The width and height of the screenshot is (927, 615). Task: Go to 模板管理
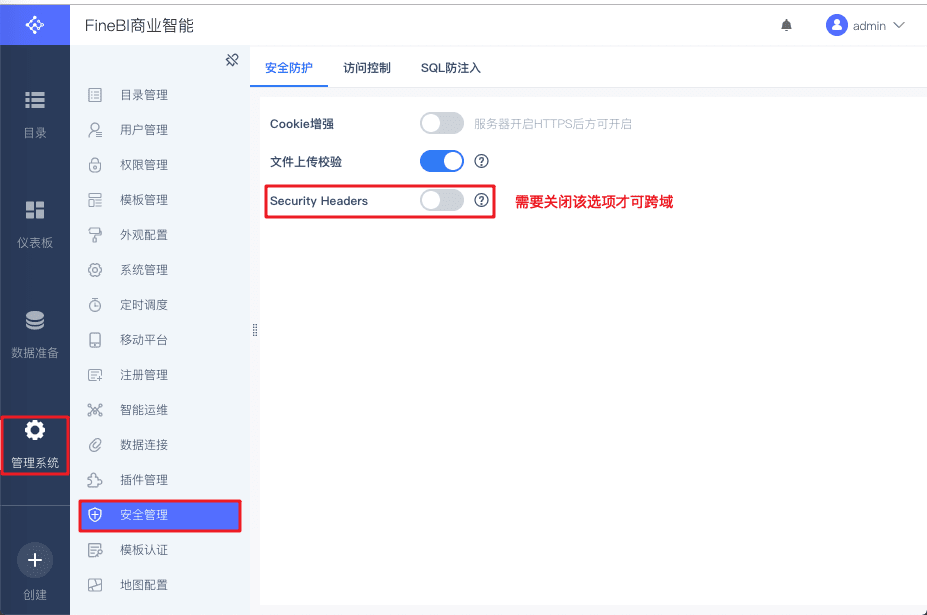tap(144, 200)
